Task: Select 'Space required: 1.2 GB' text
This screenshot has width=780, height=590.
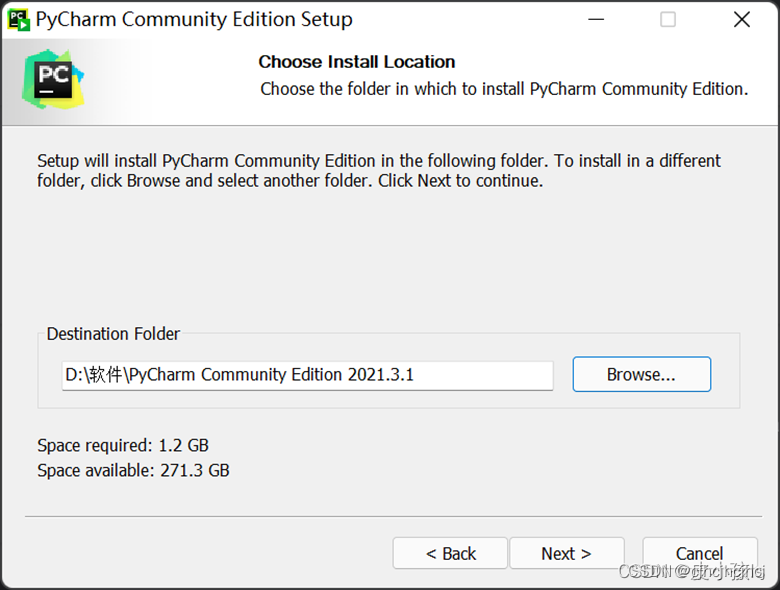Action: click(x=123, y=445)
